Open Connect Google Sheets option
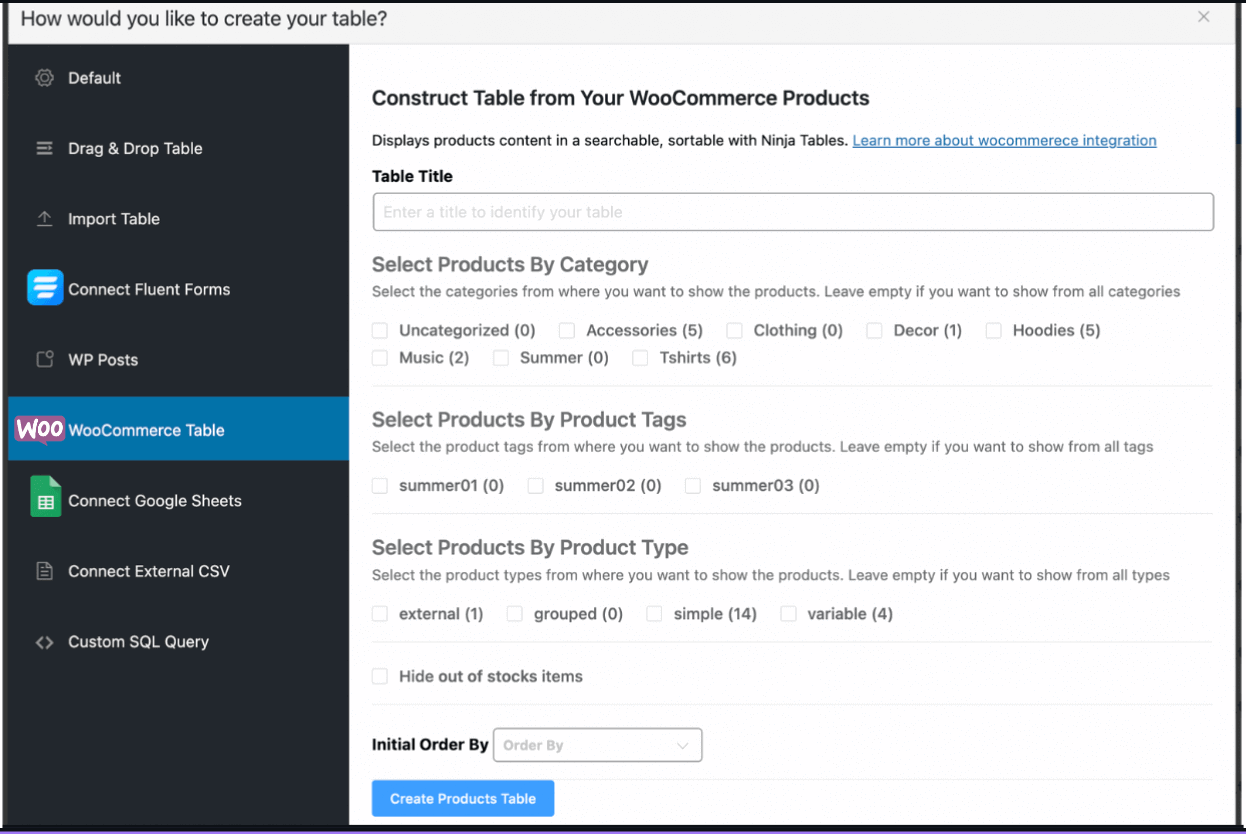Image resolution: width=1246 pixels, height=834 pixels. (x=178, y=501)
